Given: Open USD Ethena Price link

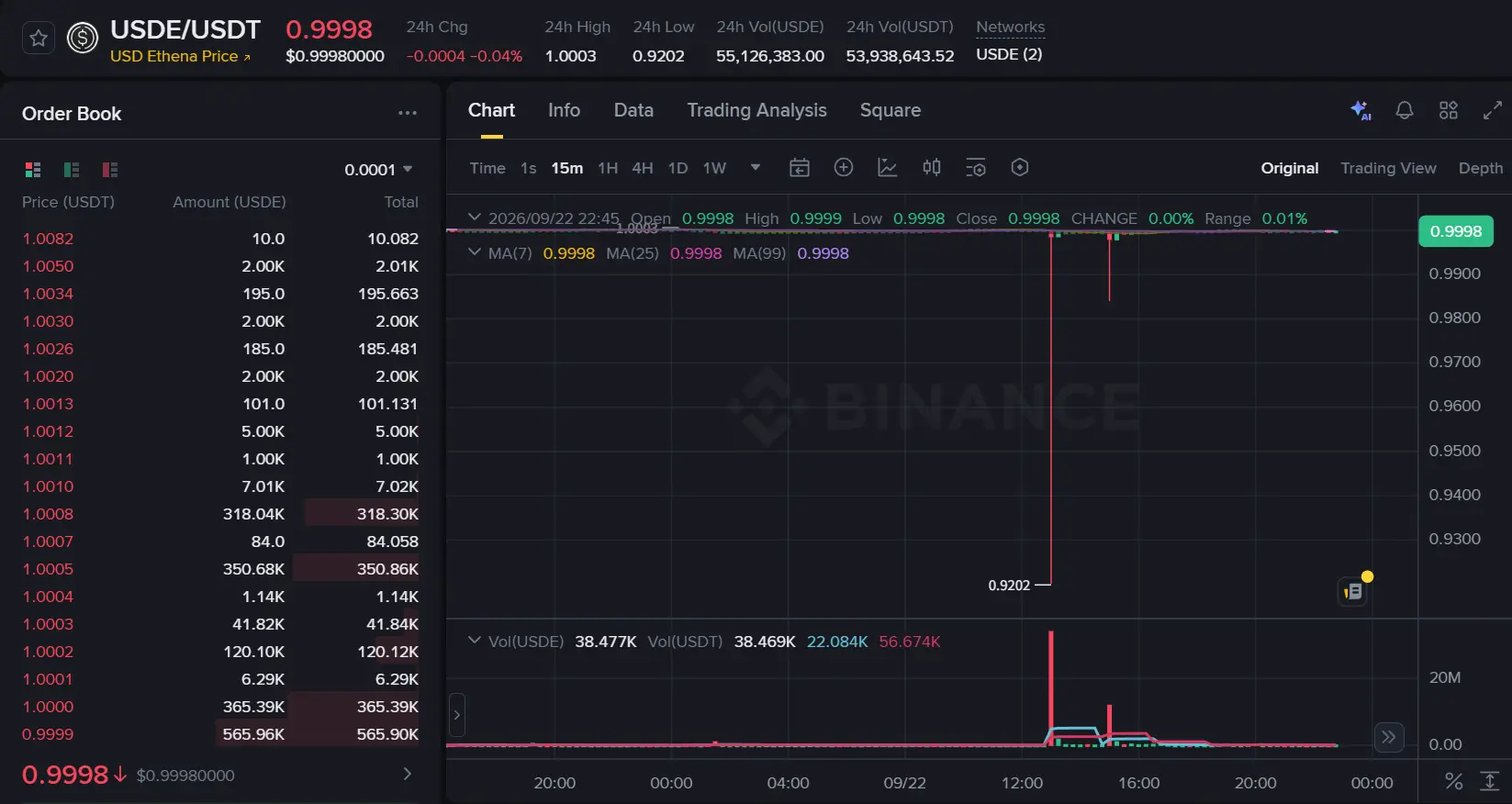Looking at the screenshot, I should 180,56.
